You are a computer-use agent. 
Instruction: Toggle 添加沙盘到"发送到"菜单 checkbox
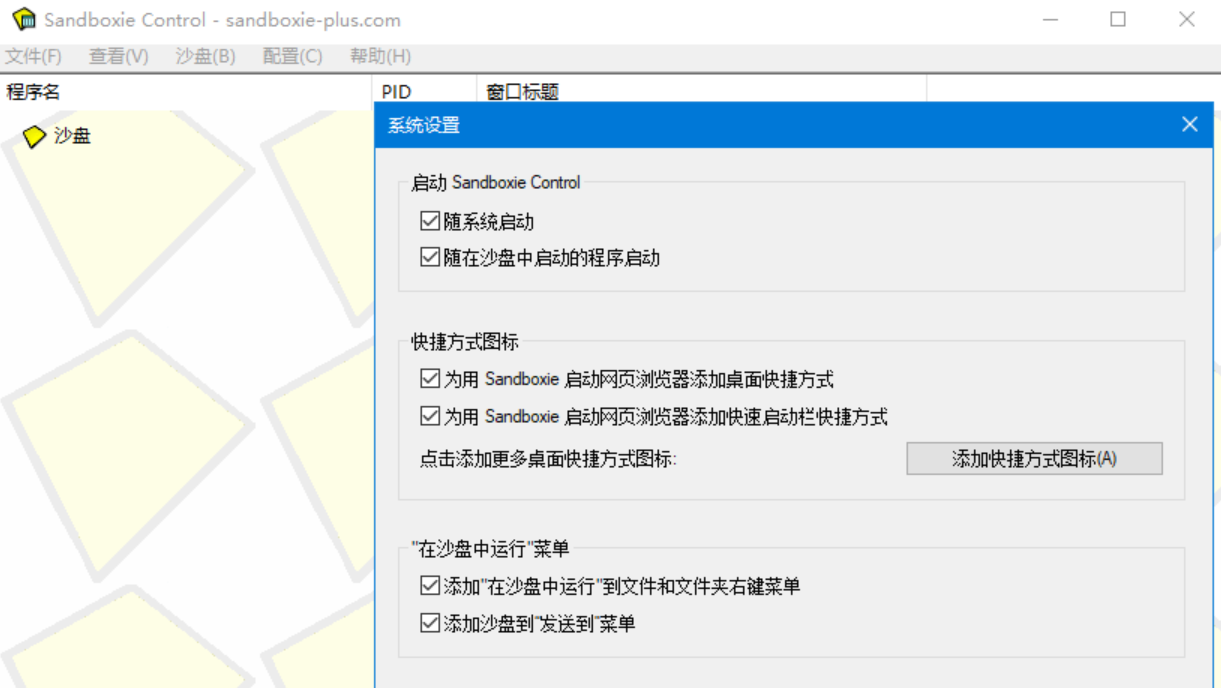[x=430, y=623]
